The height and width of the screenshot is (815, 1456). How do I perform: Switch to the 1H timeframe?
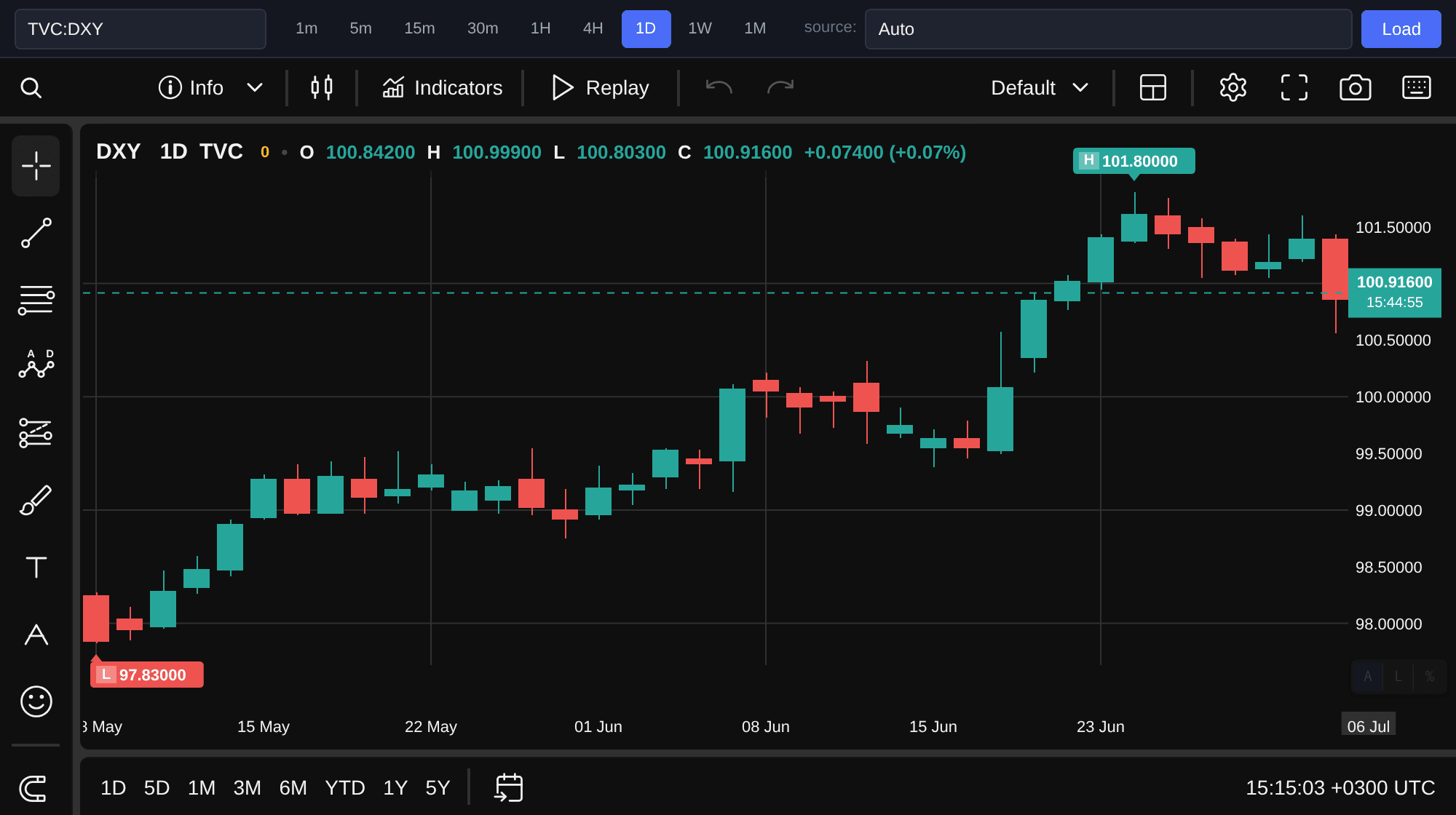click(540, 29)
